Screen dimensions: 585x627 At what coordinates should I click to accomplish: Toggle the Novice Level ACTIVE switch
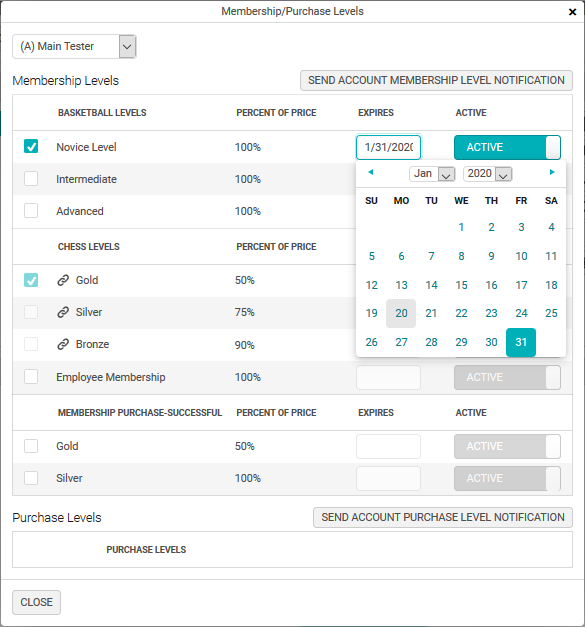tap(507, 147)
